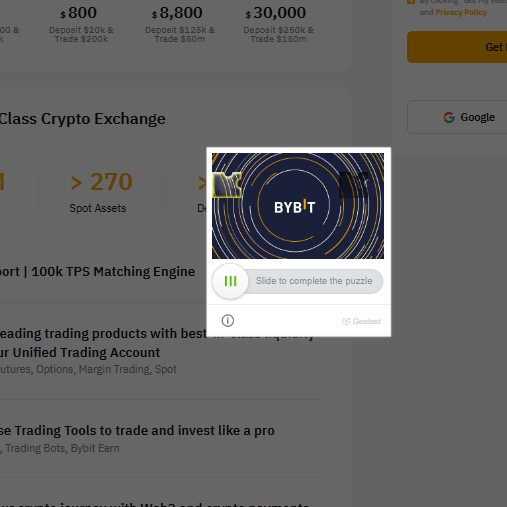This screenshot has height=507, width=507.
Task: Click the Google sign-in button
Action: tap(457, 117)
